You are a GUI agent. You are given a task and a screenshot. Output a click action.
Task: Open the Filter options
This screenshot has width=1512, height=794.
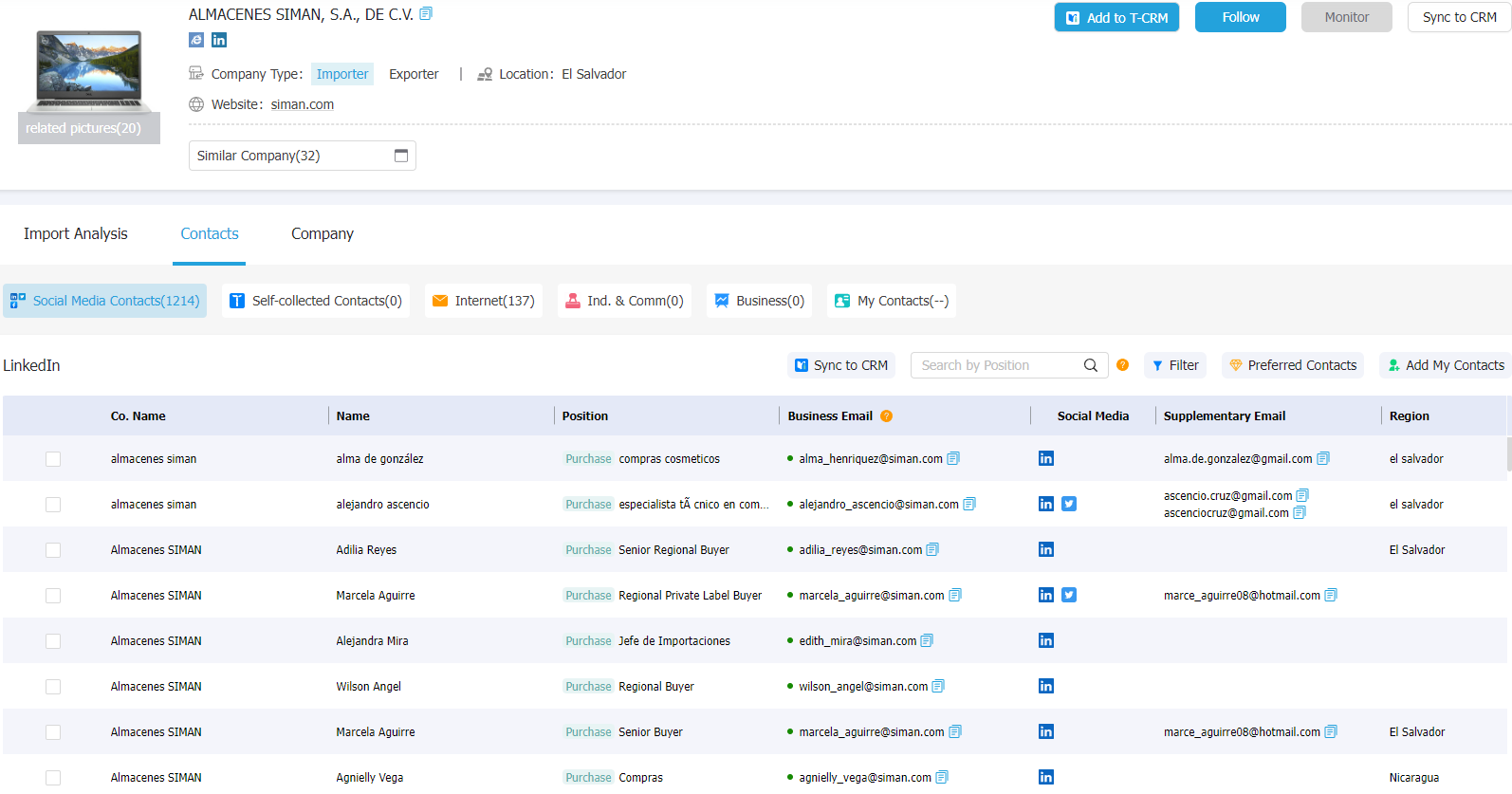tap(1175, 365)
